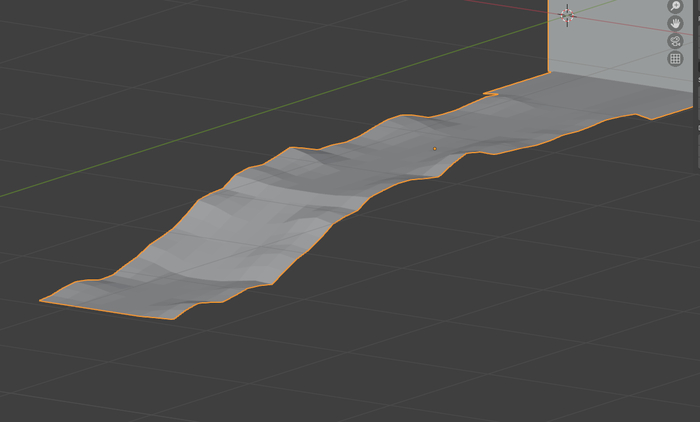The image size is (700, 422).
Task: Click the Zoom view magnifier icon
Action: click(675, 6)
